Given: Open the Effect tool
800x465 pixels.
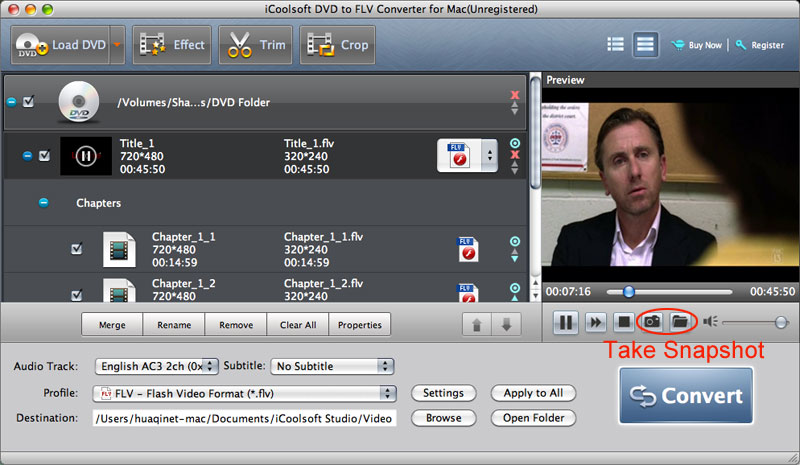Looking at the screenshot, I should (x=171, y=45).
